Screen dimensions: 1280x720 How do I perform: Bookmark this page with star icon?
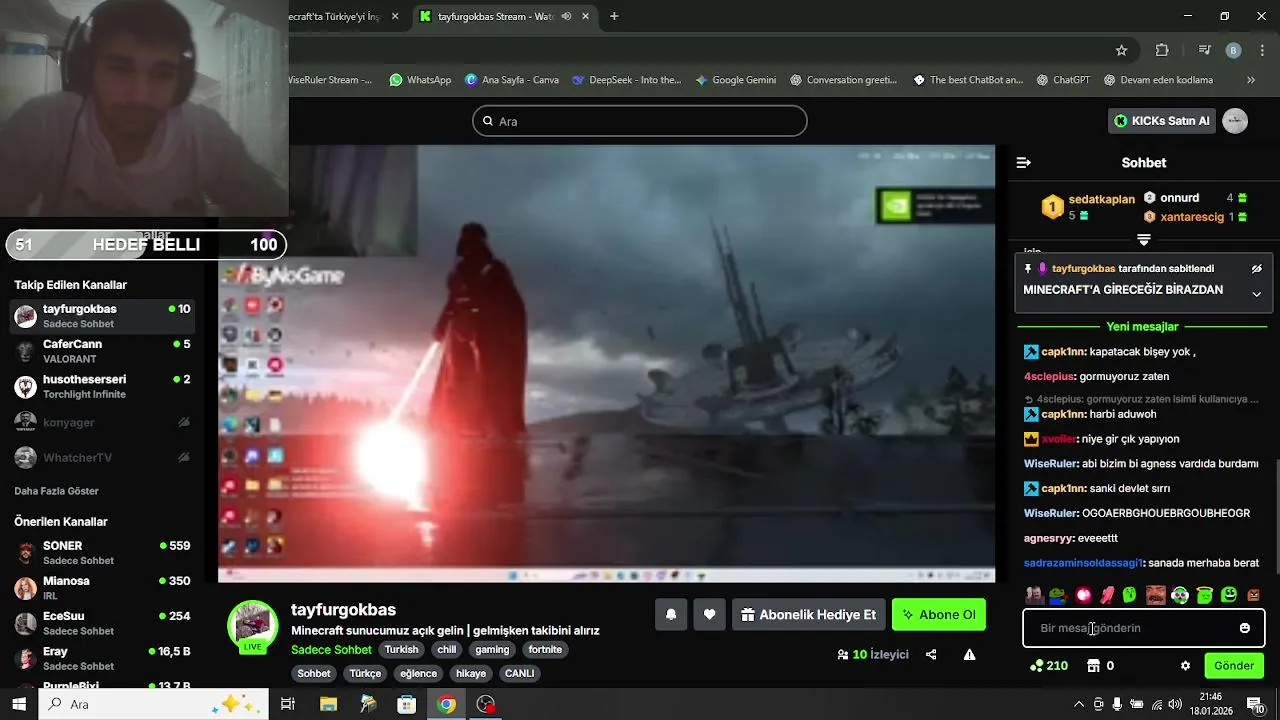coord(1121,50)
